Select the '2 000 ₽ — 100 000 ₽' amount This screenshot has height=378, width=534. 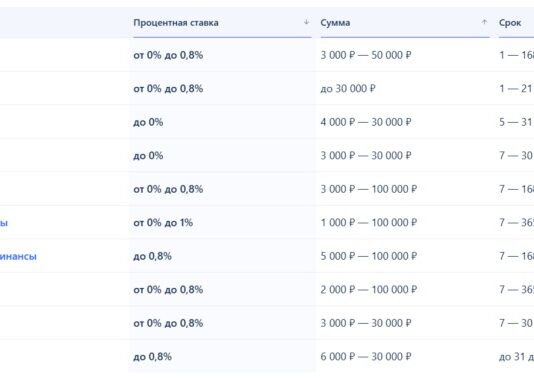pyautogui.click(x=368, y=289)
